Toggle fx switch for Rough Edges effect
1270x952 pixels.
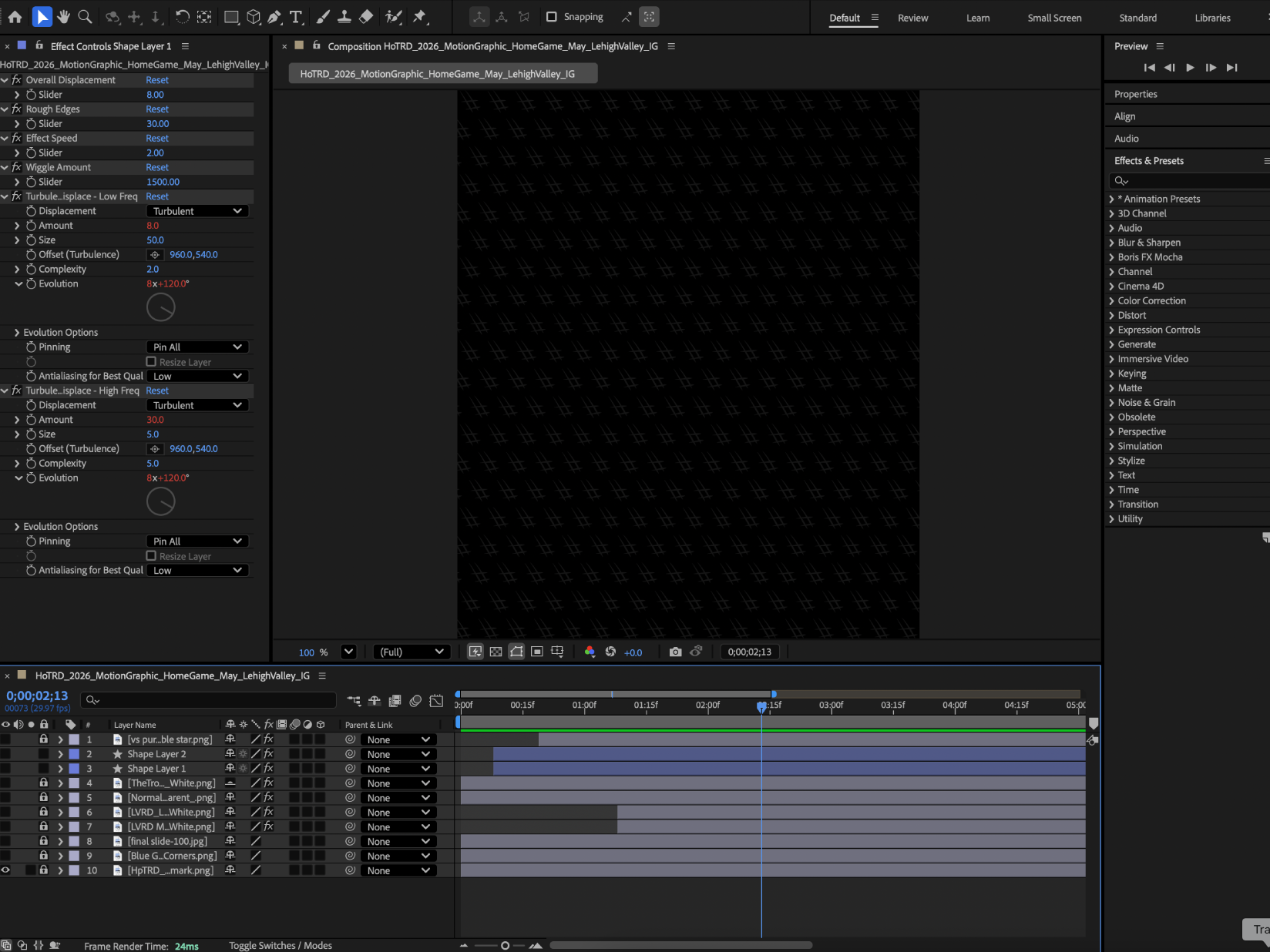pyautogui.click(x=16, y=109)
